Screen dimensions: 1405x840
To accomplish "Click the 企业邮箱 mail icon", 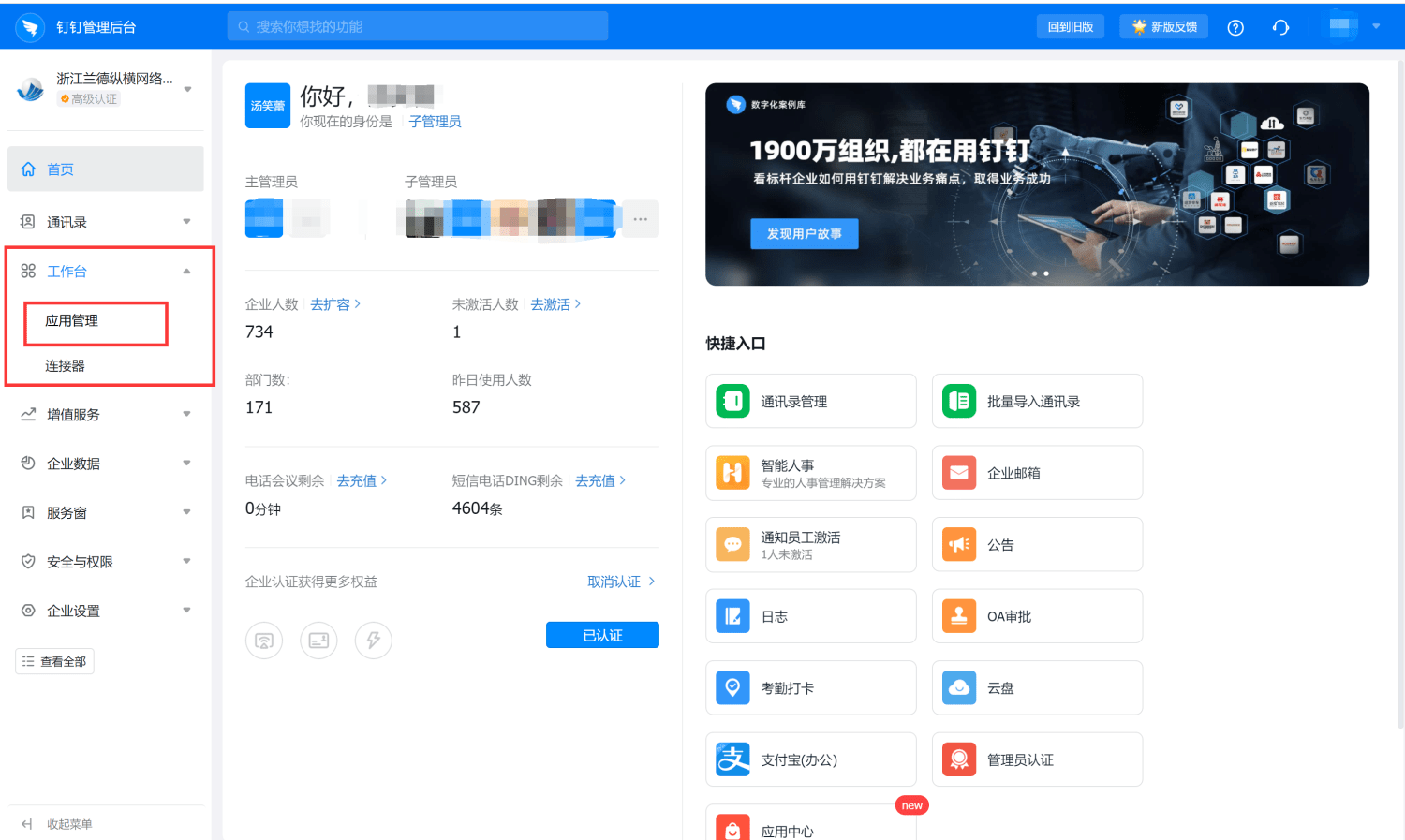I will 958,472.
